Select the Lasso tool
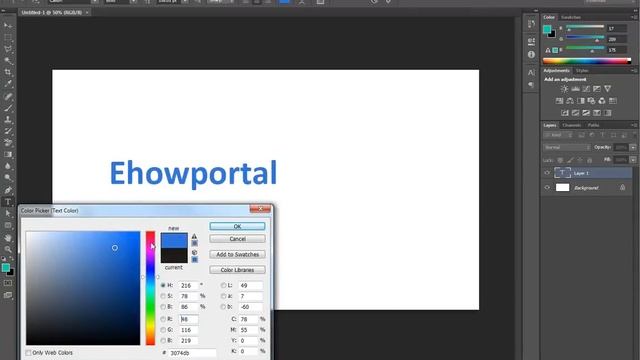 (8, 49)
